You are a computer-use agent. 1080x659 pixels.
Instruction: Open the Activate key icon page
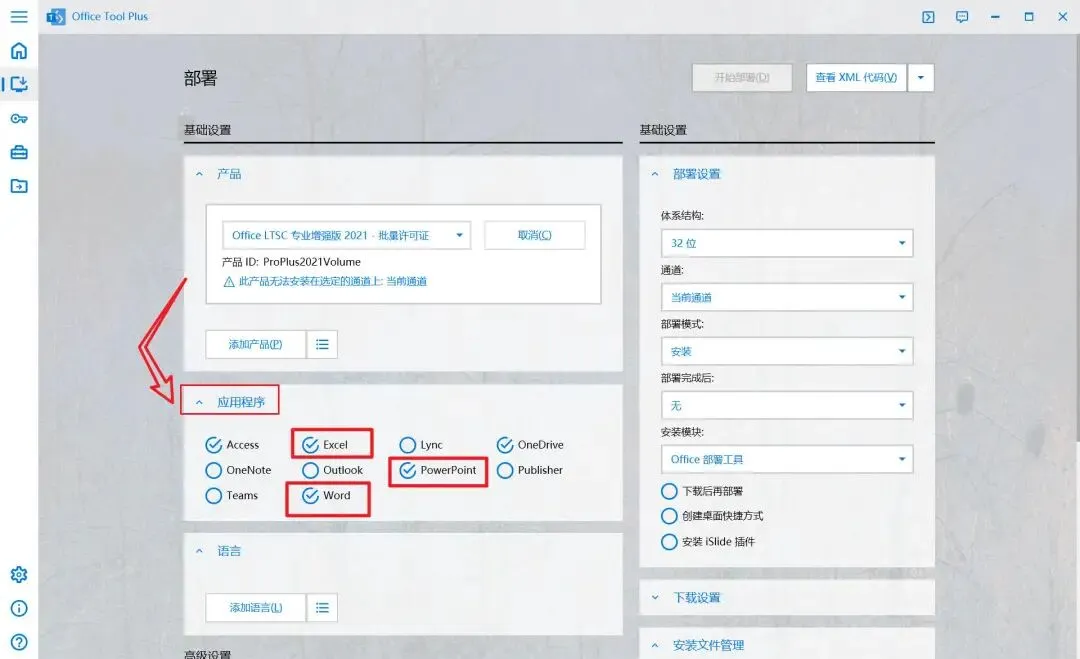[19, 118]
